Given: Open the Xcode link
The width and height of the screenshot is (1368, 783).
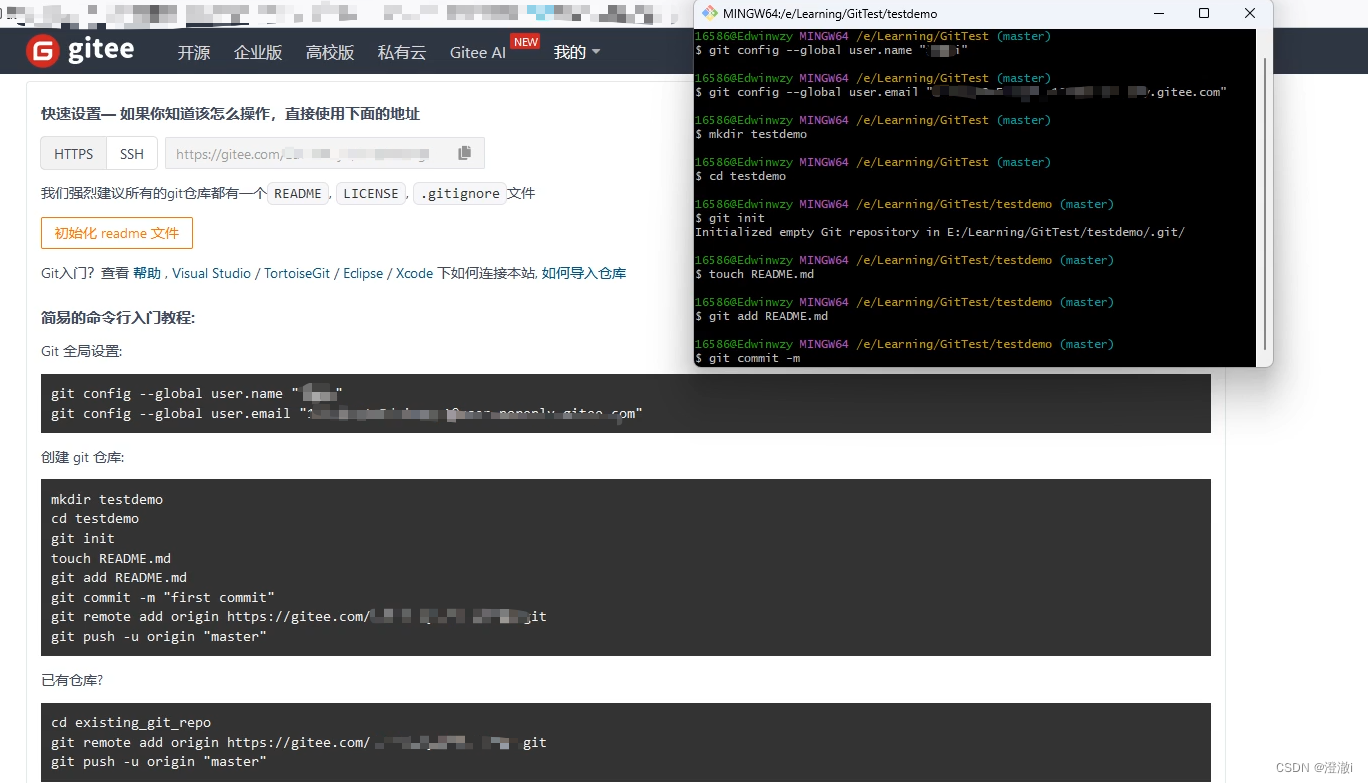Looking at the screenshot, I should (x=414, y=273).
